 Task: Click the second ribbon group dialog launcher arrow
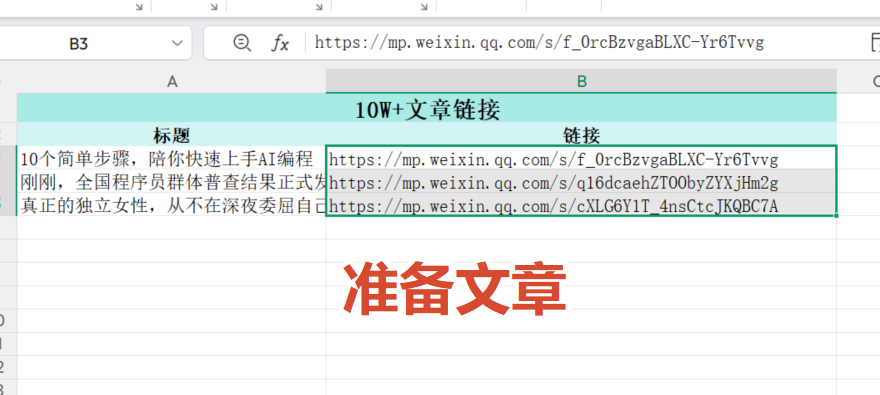pyautogui.click(x=214, y=7)
